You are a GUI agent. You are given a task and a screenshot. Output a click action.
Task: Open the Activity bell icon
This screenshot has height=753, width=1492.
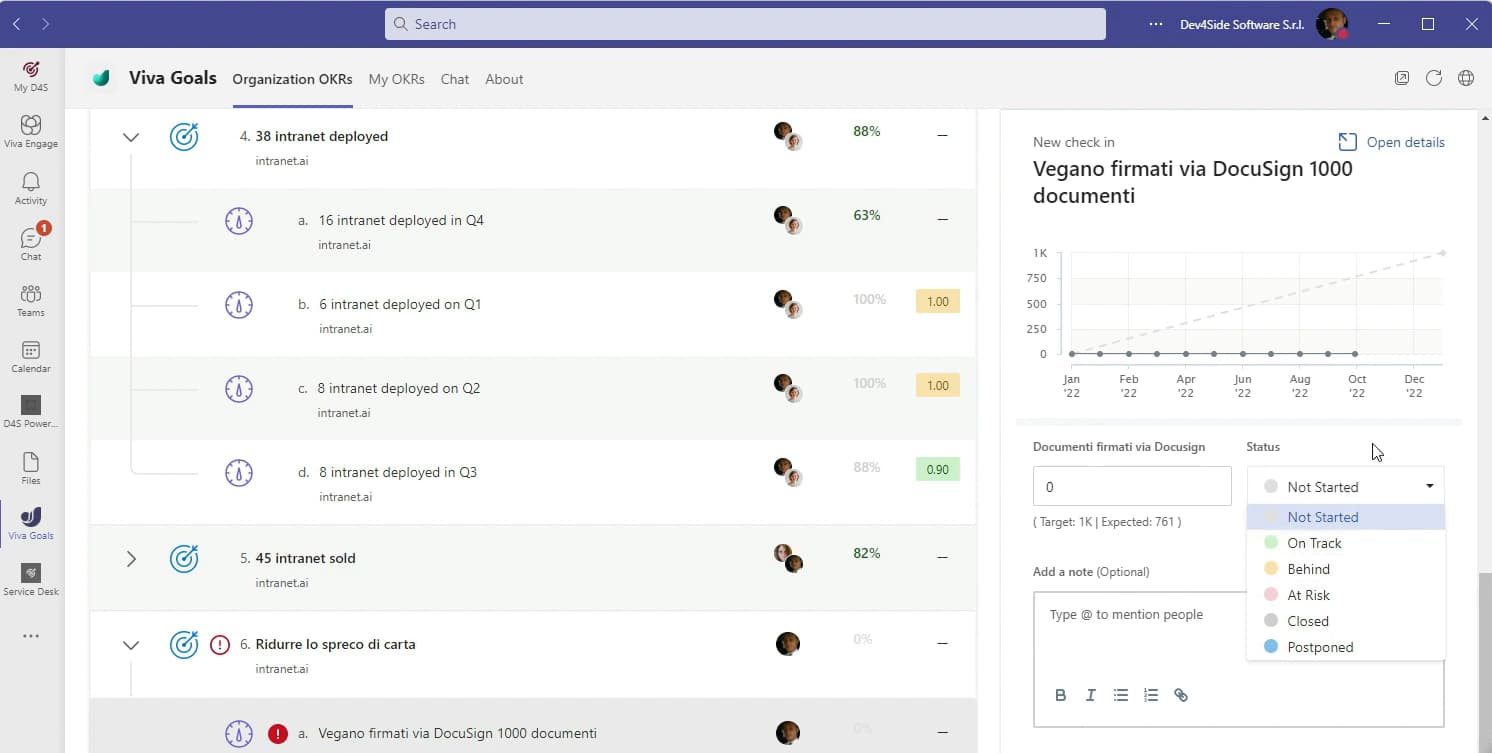pyautogui.click(x=31, y=187)
